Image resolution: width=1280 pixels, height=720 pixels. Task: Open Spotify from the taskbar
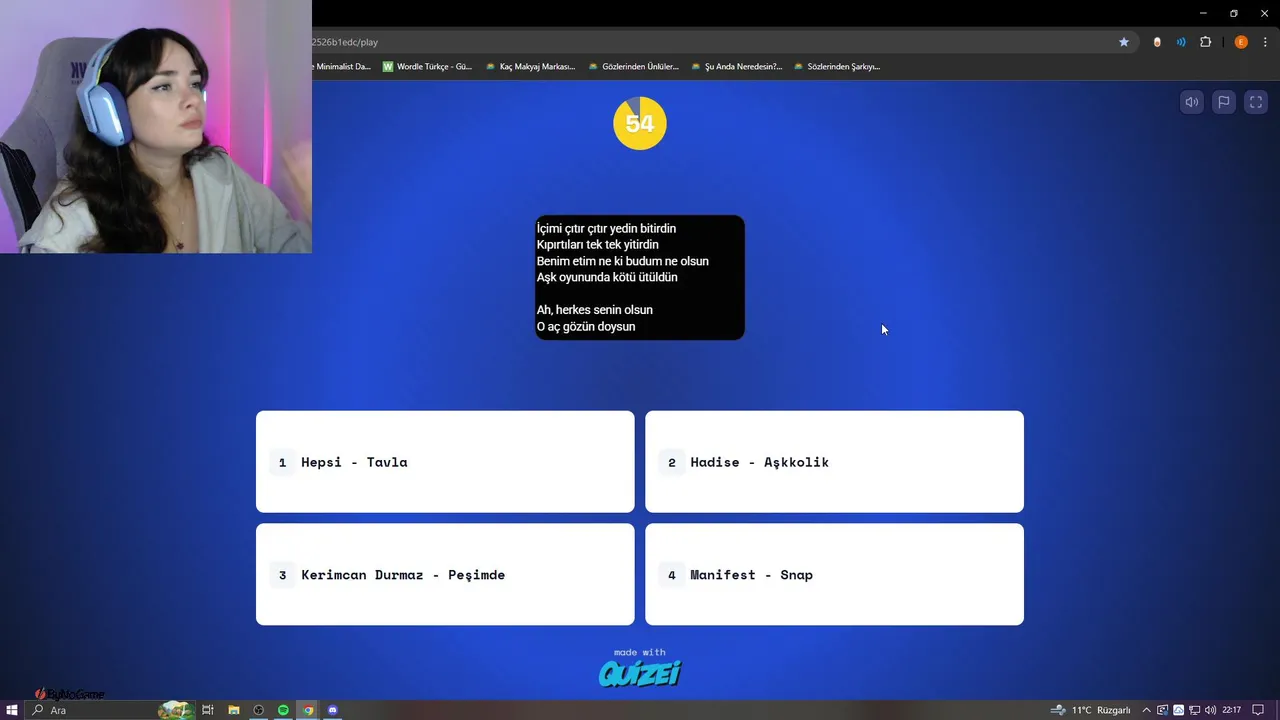click(283, 710)
